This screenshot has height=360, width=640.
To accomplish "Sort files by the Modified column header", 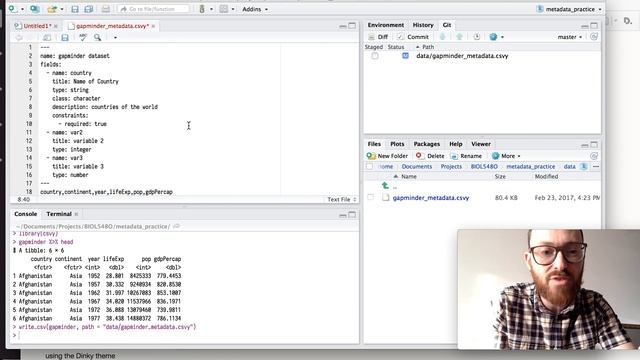I will click(x=546, y=176).
